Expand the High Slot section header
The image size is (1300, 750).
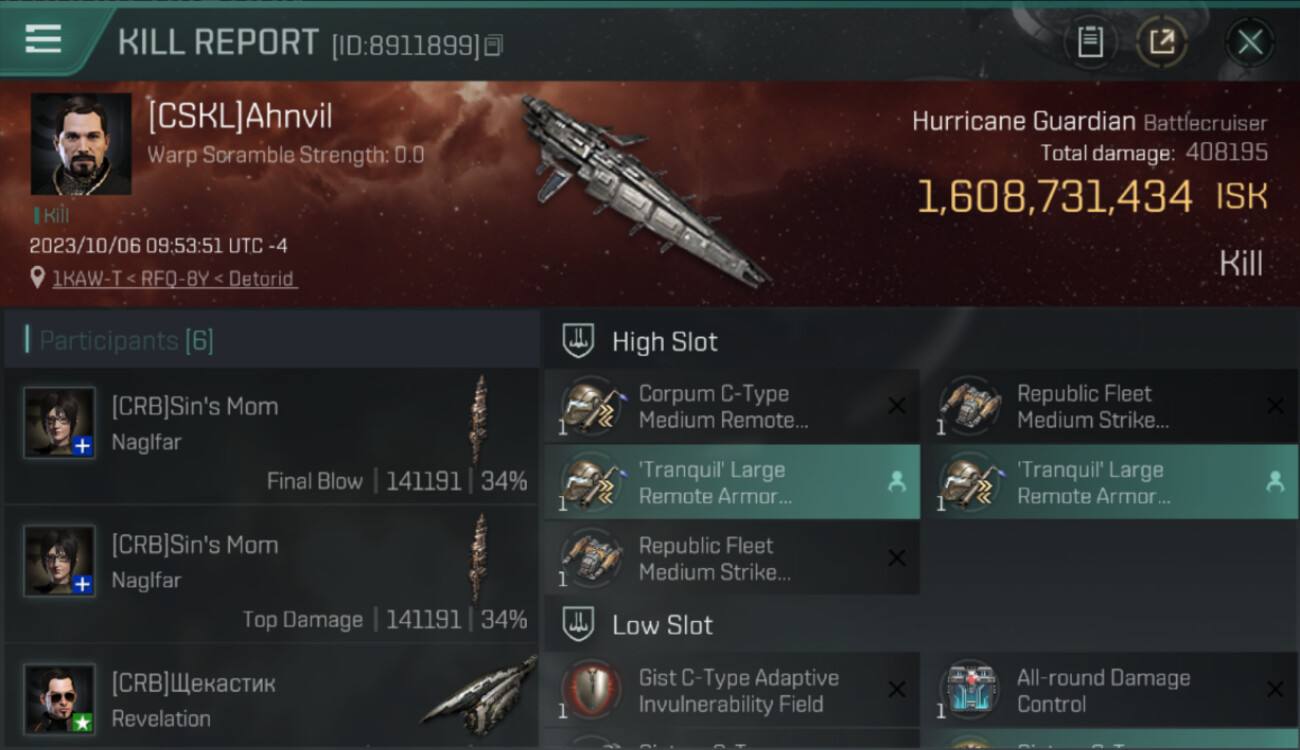tap(921, 341)
